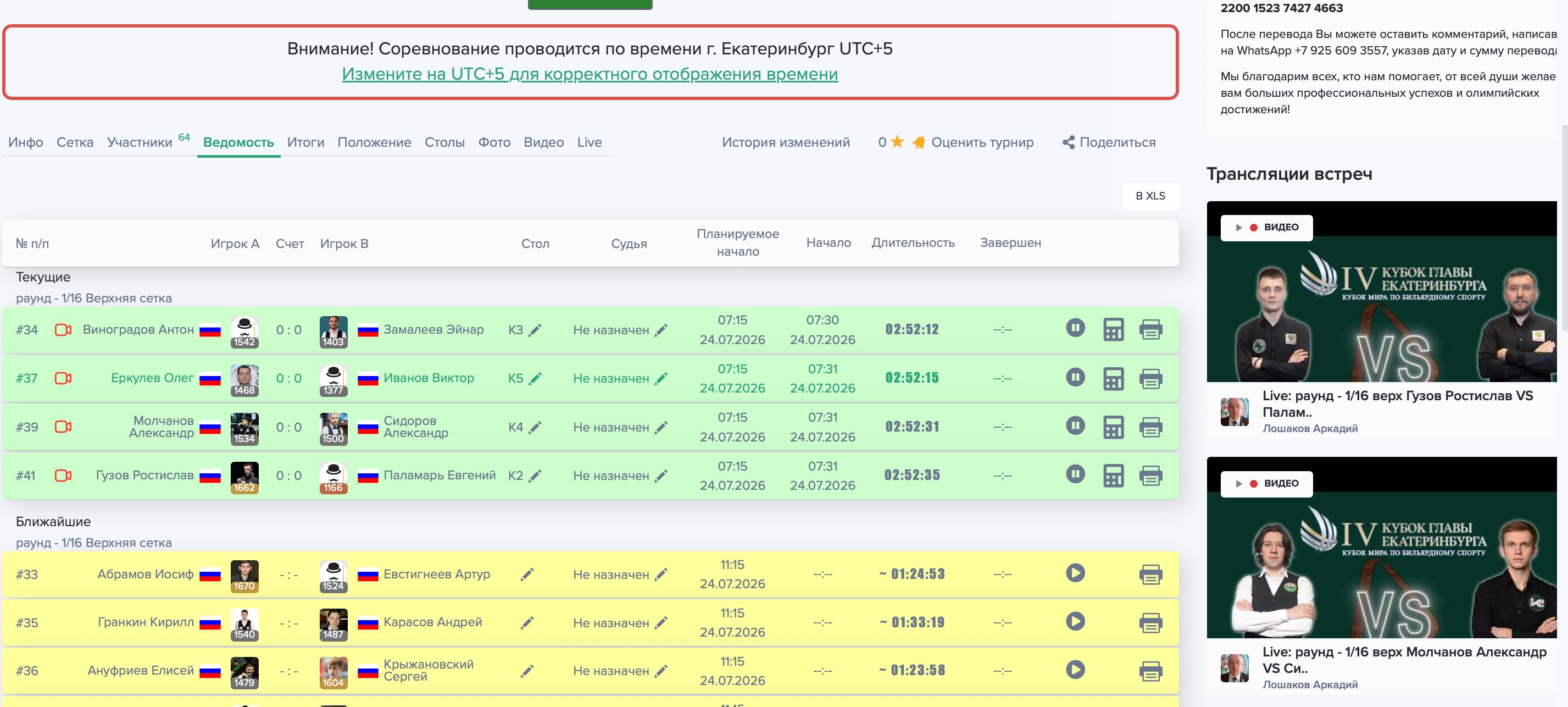Viewport: 1568px width, 707px height.
Task: Pause match #41 Гузов vs Паламарь
Action: [1075, 474]
